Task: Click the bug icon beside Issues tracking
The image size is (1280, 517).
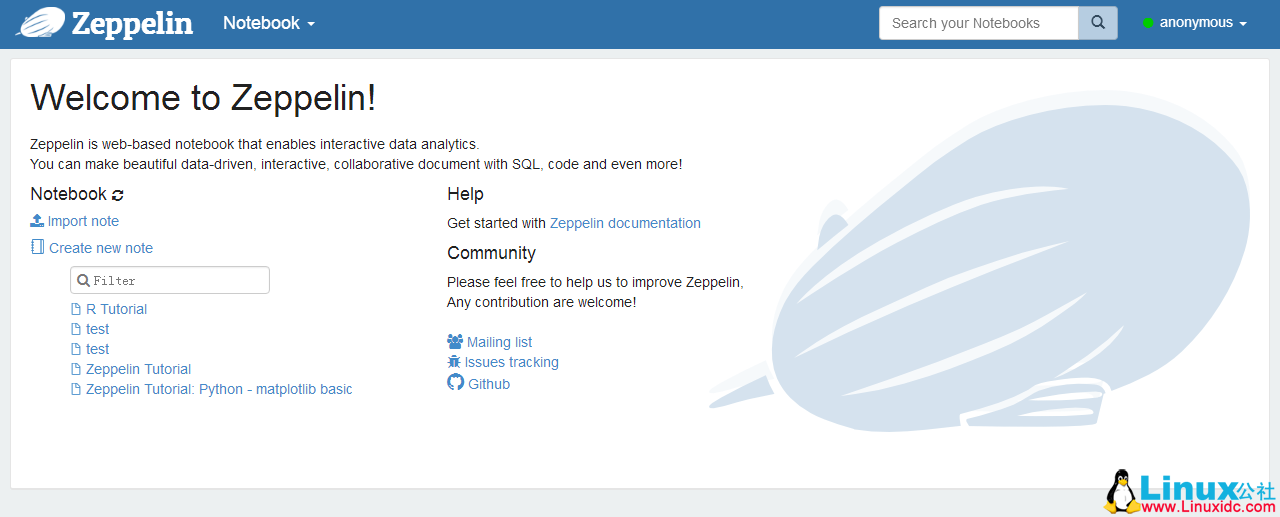Action: coord(454,362)
